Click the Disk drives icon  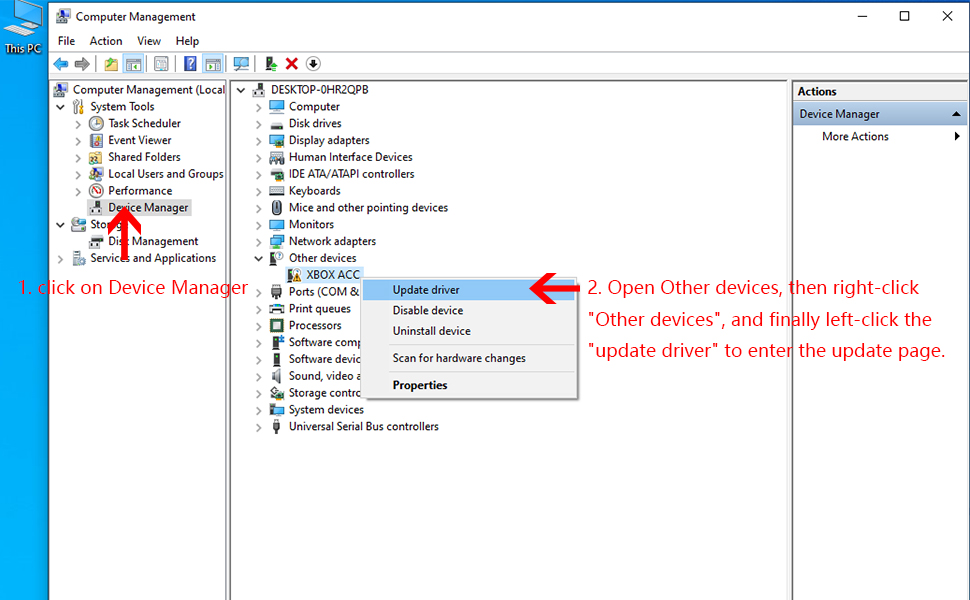(x=277, y=124)
